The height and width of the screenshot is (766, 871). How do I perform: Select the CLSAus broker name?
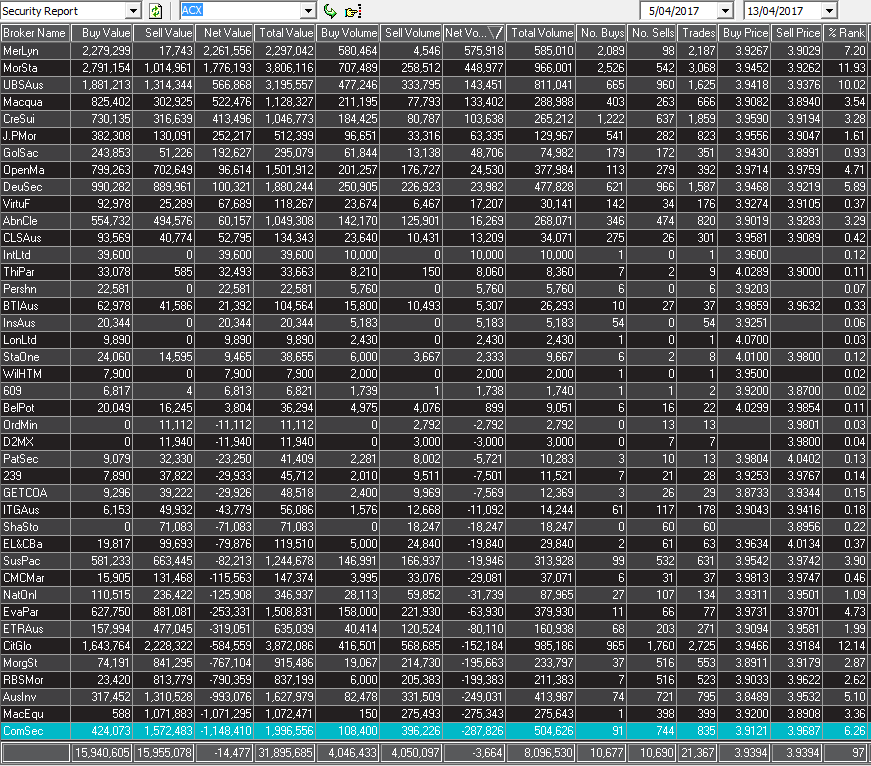click(22, 238)
